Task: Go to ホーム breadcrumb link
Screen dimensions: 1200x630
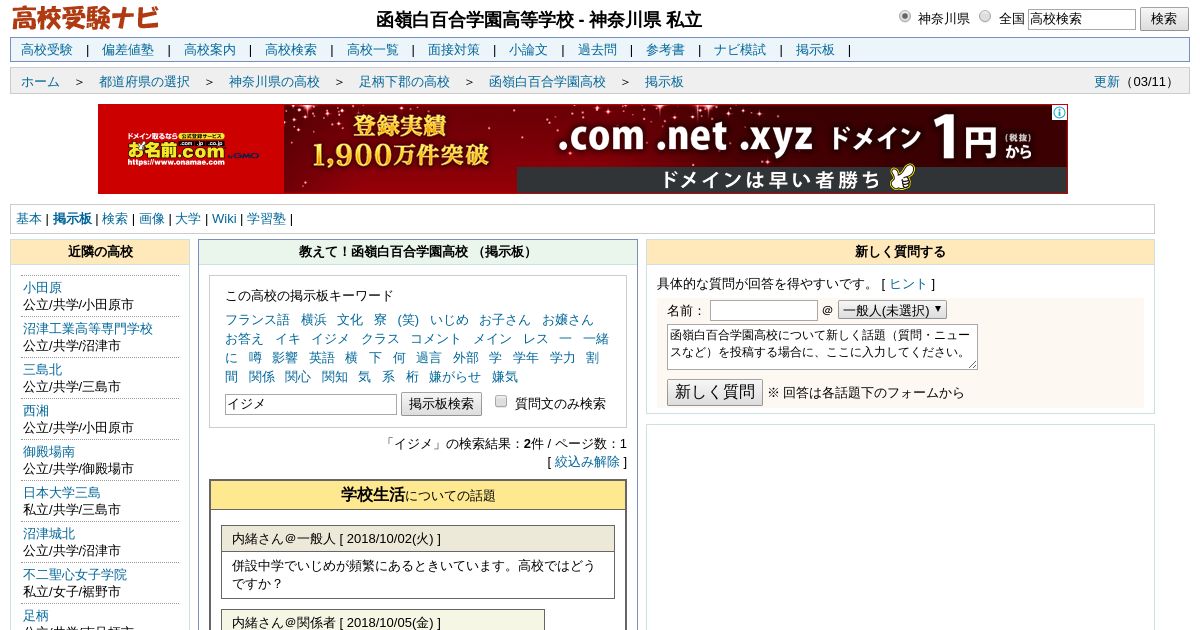Action: pos(40,82)
